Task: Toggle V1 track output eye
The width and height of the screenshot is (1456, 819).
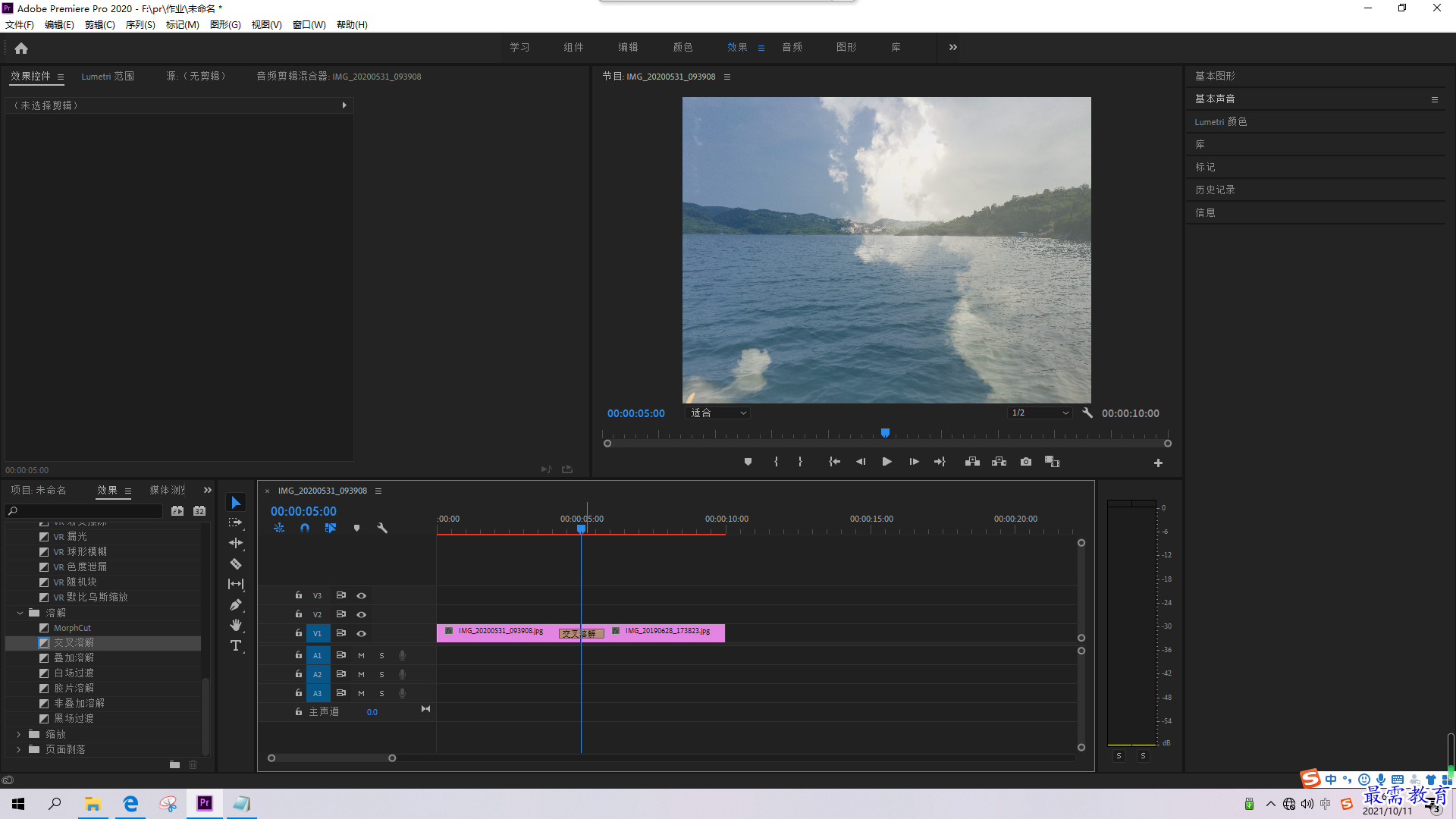Action: 362,634
